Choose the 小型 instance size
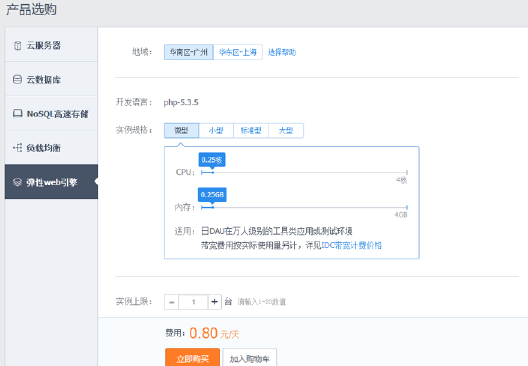Viewport: 528px width, 366px height. (216, 131)
